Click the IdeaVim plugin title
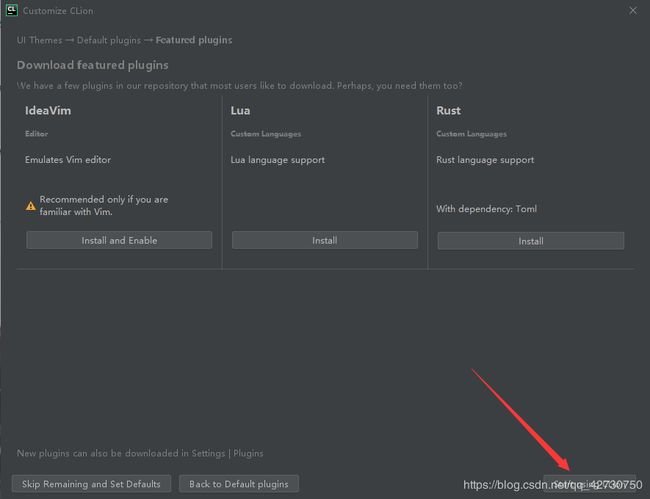This screenshot has height=499, width=650. 48,111
